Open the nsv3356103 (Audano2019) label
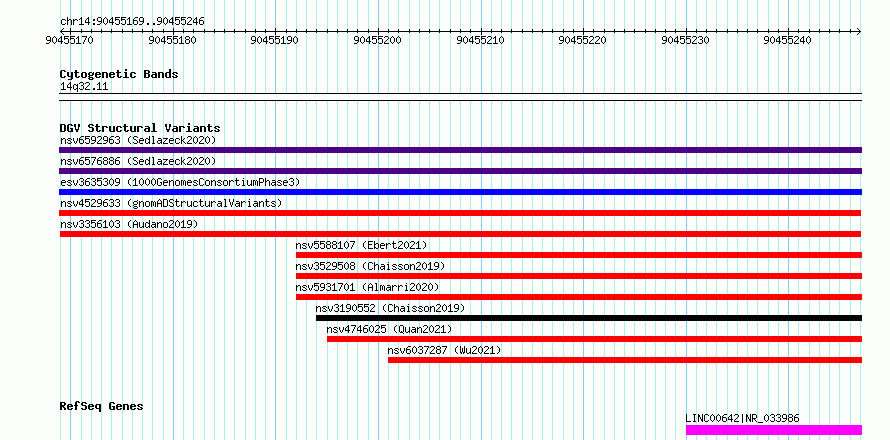 pyautogui.click(x=129, y=224)
